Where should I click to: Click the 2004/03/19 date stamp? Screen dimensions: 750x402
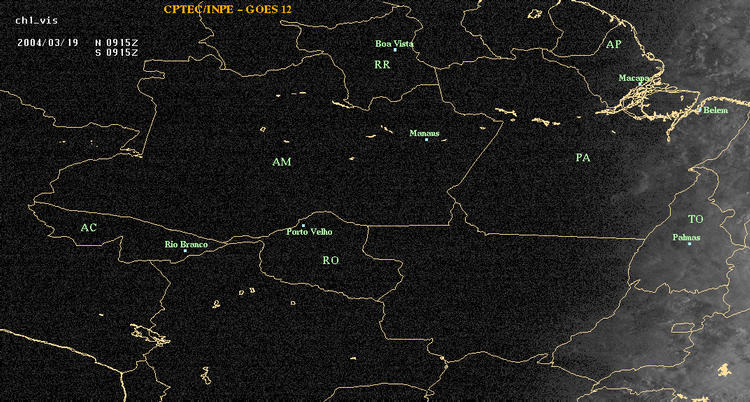48,42
